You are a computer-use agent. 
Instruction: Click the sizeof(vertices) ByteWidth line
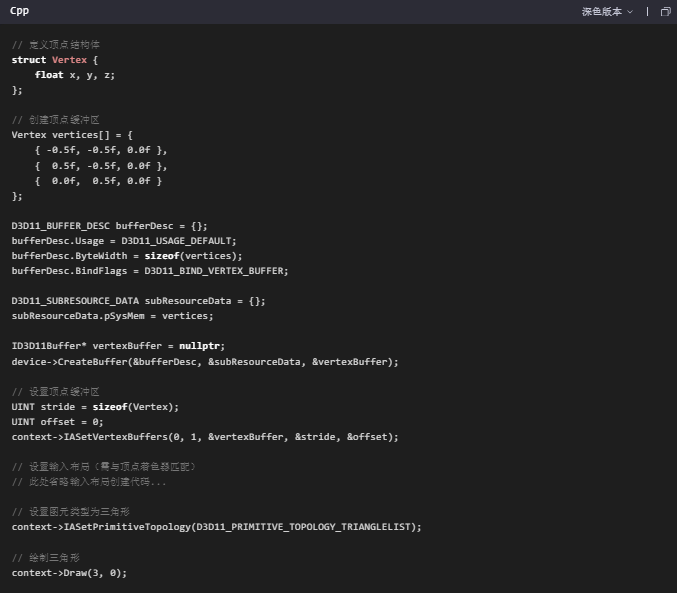click(127, 255)
